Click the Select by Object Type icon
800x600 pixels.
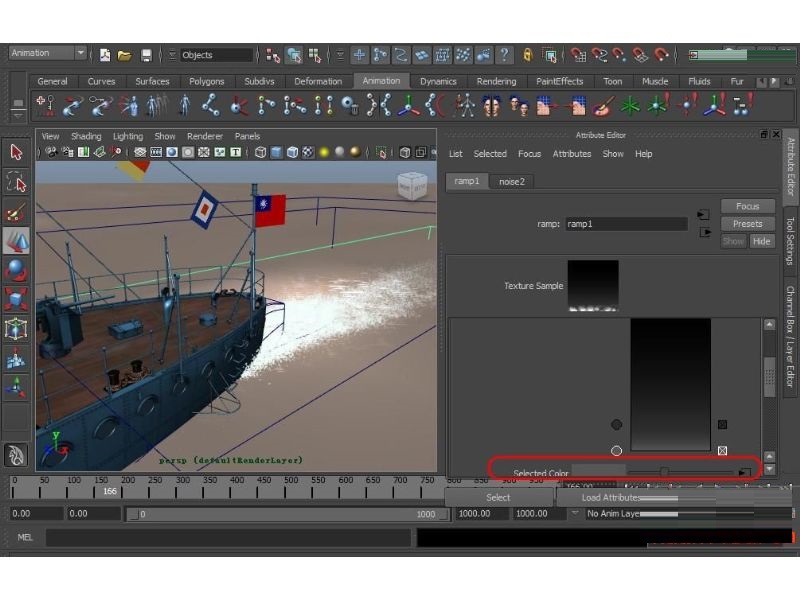pos(294,55)
